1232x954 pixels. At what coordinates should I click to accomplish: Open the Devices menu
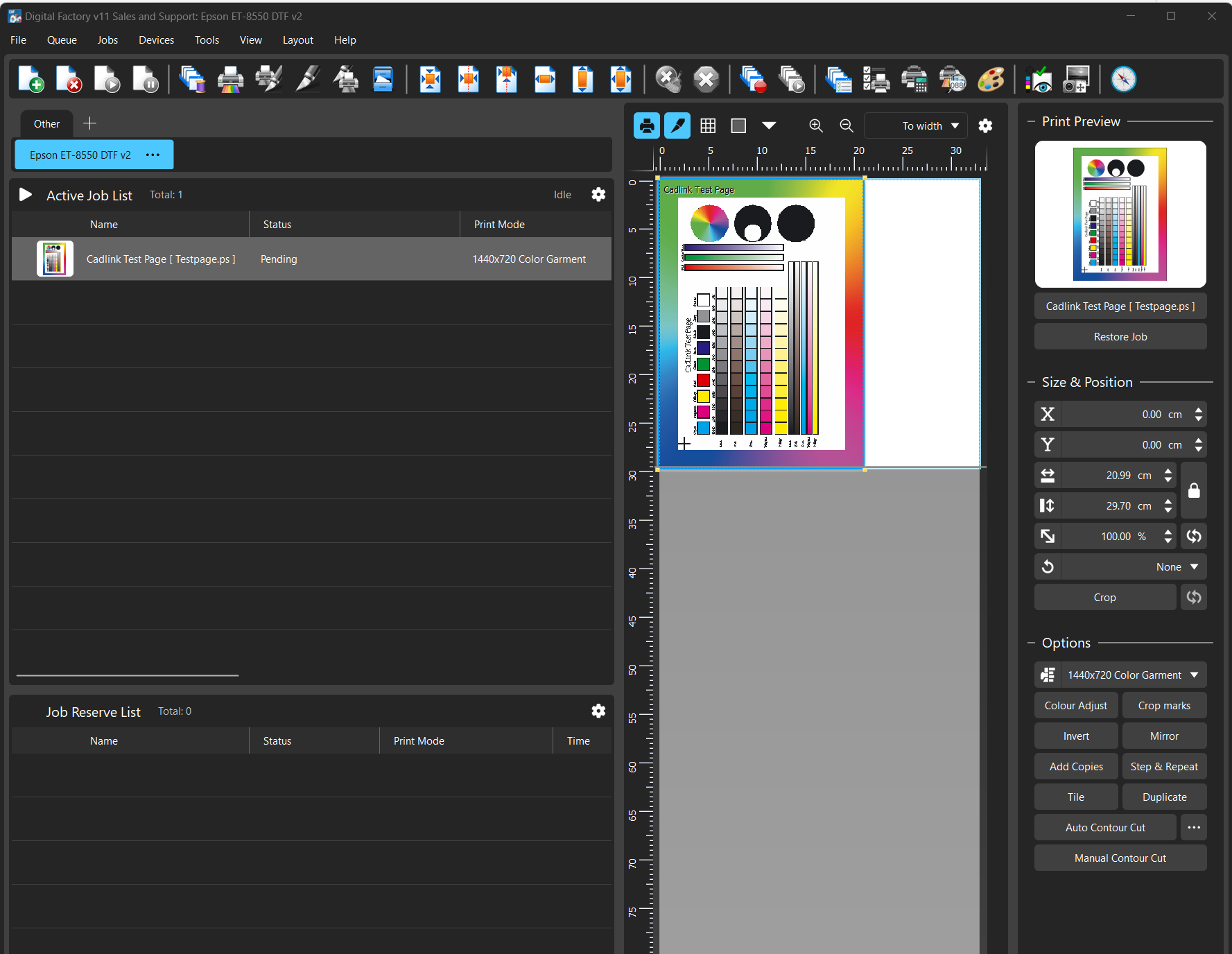coord(156,40)
